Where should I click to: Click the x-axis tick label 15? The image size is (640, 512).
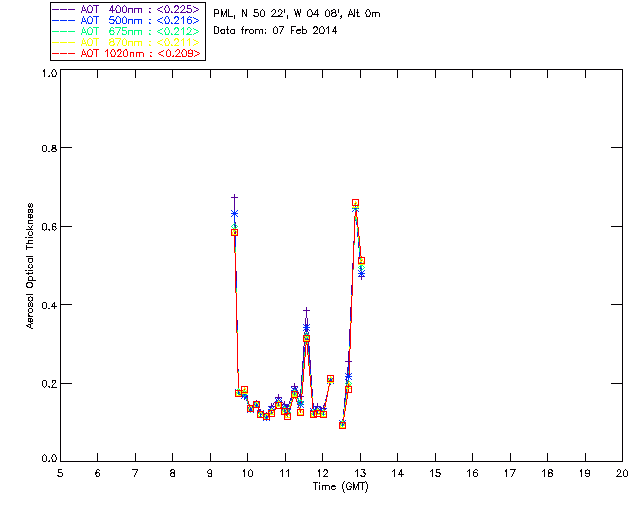click(435, 473)
